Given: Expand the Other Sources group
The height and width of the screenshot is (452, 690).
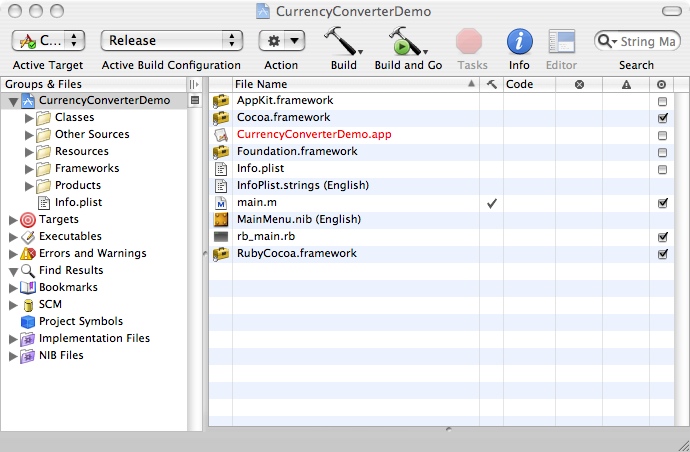Looking at the screenshot, I should tap(29, 135).
